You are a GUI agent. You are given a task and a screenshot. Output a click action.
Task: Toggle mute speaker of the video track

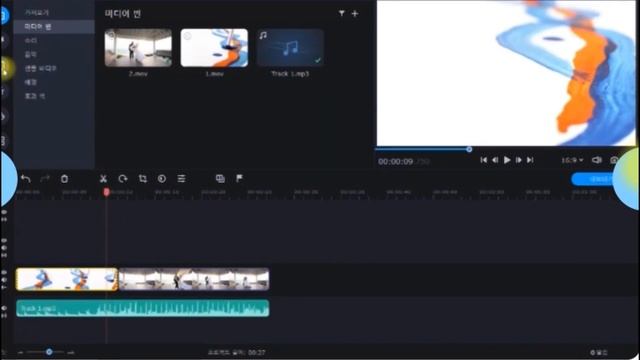(x=4, y=280)
